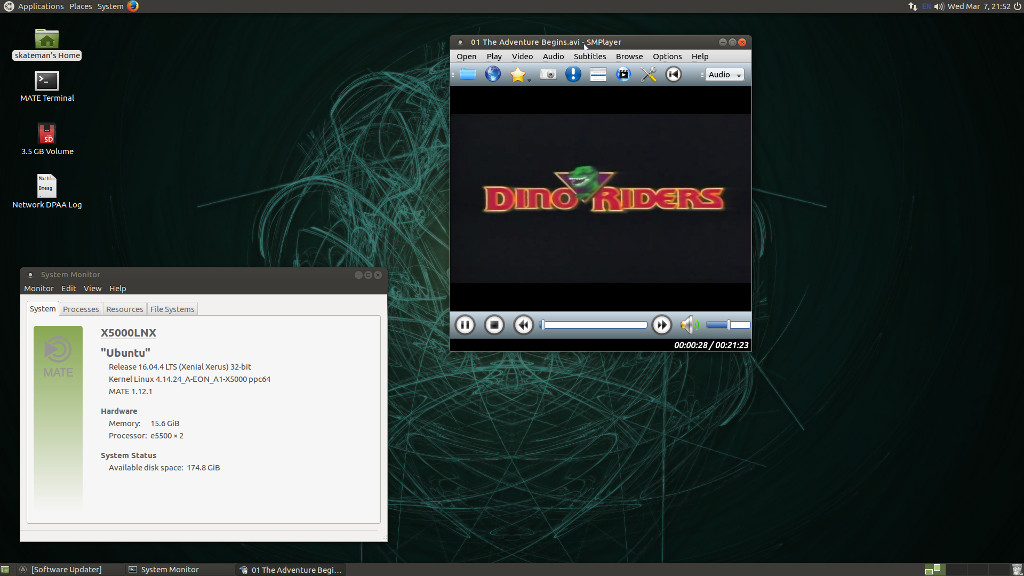Screen dimensions: 1024x576
Task: Open the SMPlayer Subtitles menu
Action: click(x=590, y=56)
